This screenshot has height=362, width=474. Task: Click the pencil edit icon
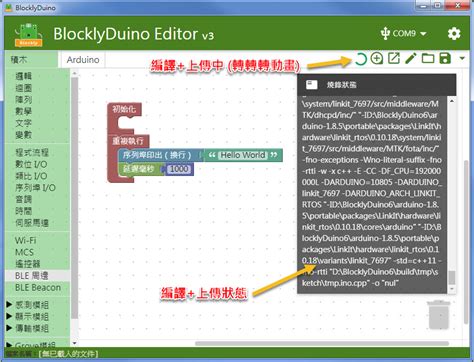pos(411,59)
